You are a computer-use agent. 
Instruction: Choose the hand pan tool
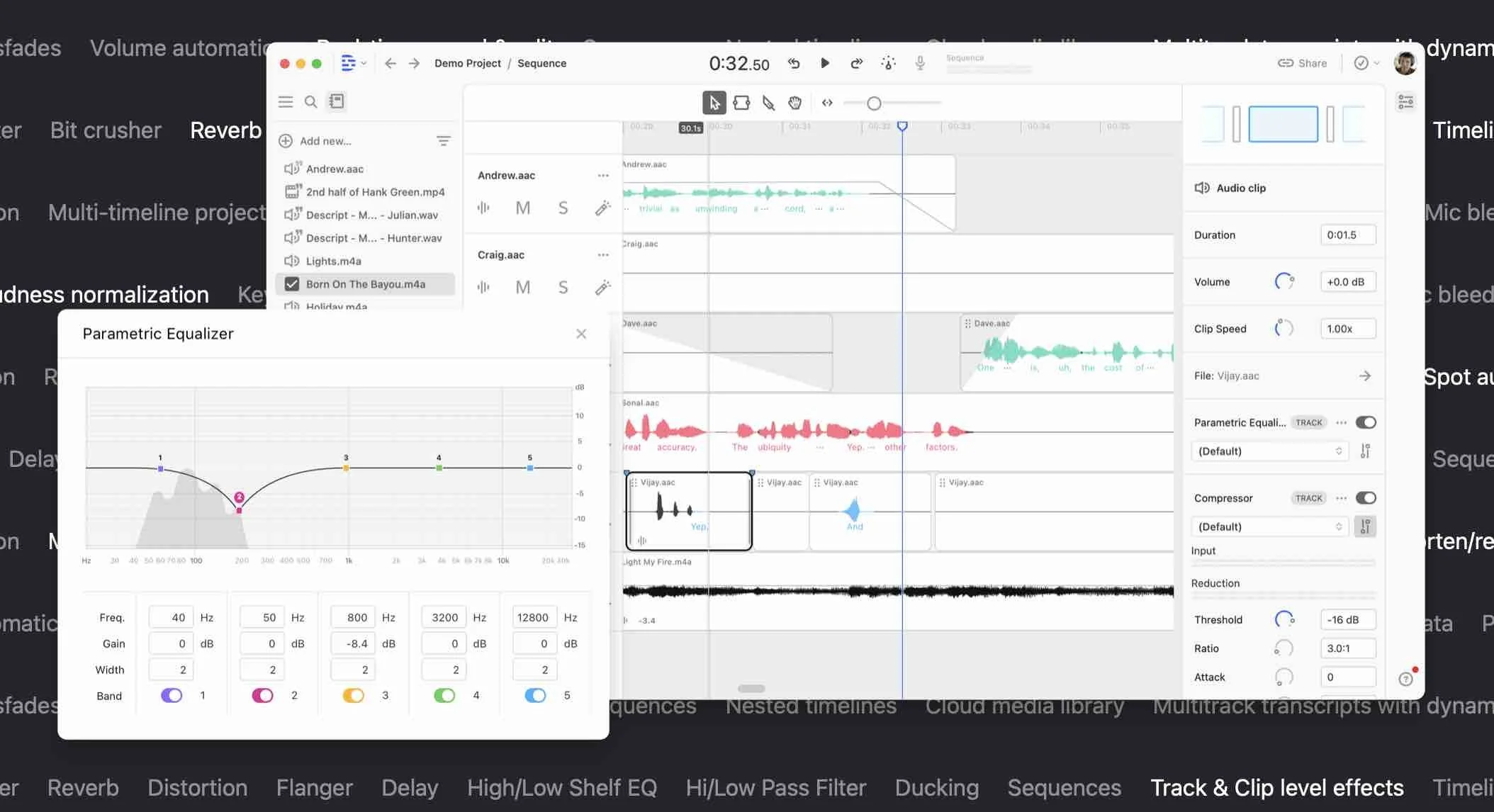pyautogui.click(x=795, y=103)
